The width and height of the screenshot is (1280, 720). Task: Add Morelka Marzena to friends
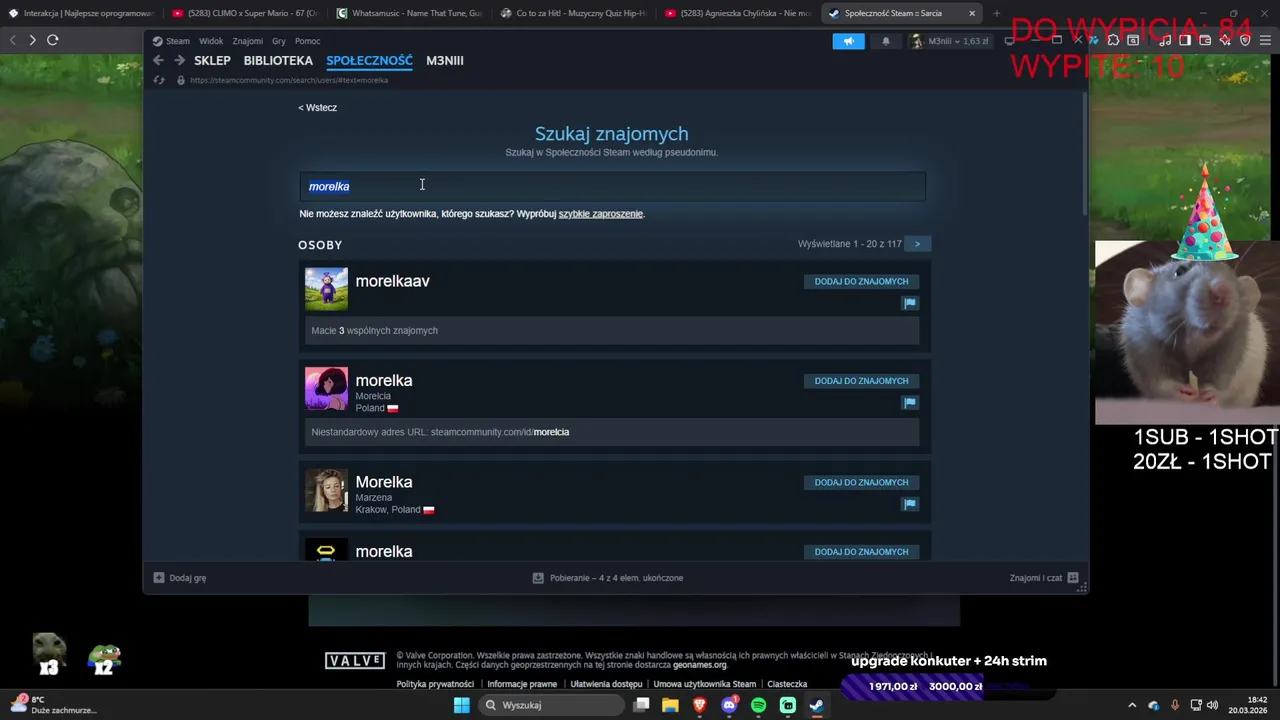tap(861, 483)
